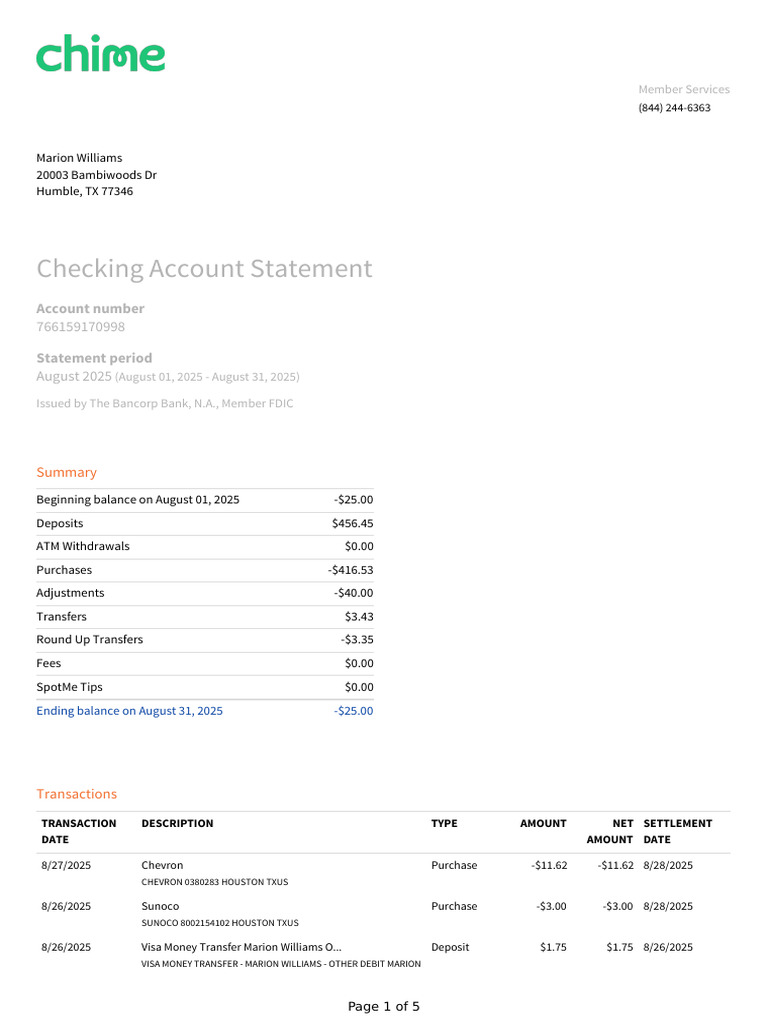
Task: Click the Deposit type cell
Action: pos(450,947)
